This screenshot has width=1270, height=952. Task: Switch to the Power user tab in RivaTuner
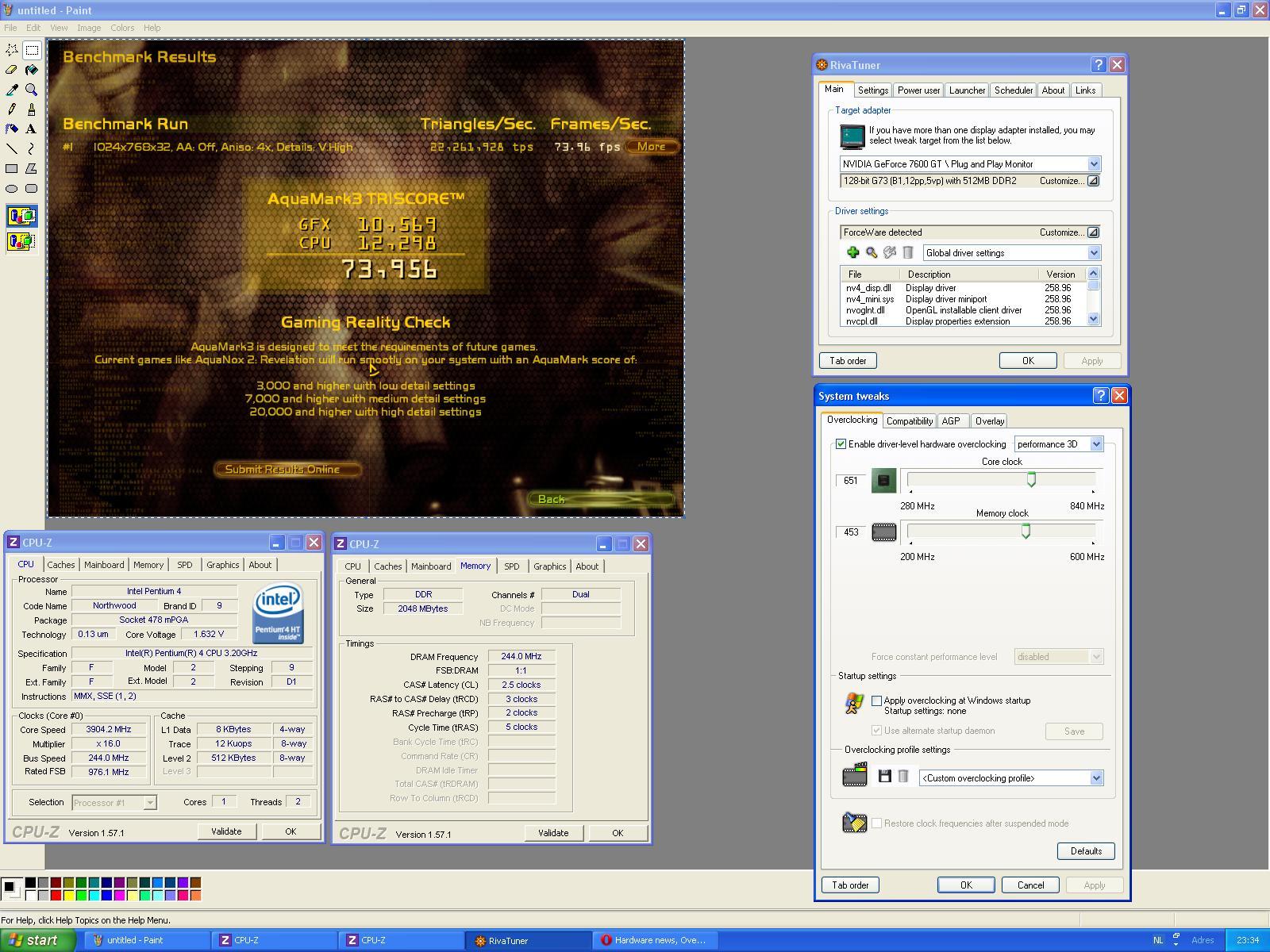click(x=918, y=90)
